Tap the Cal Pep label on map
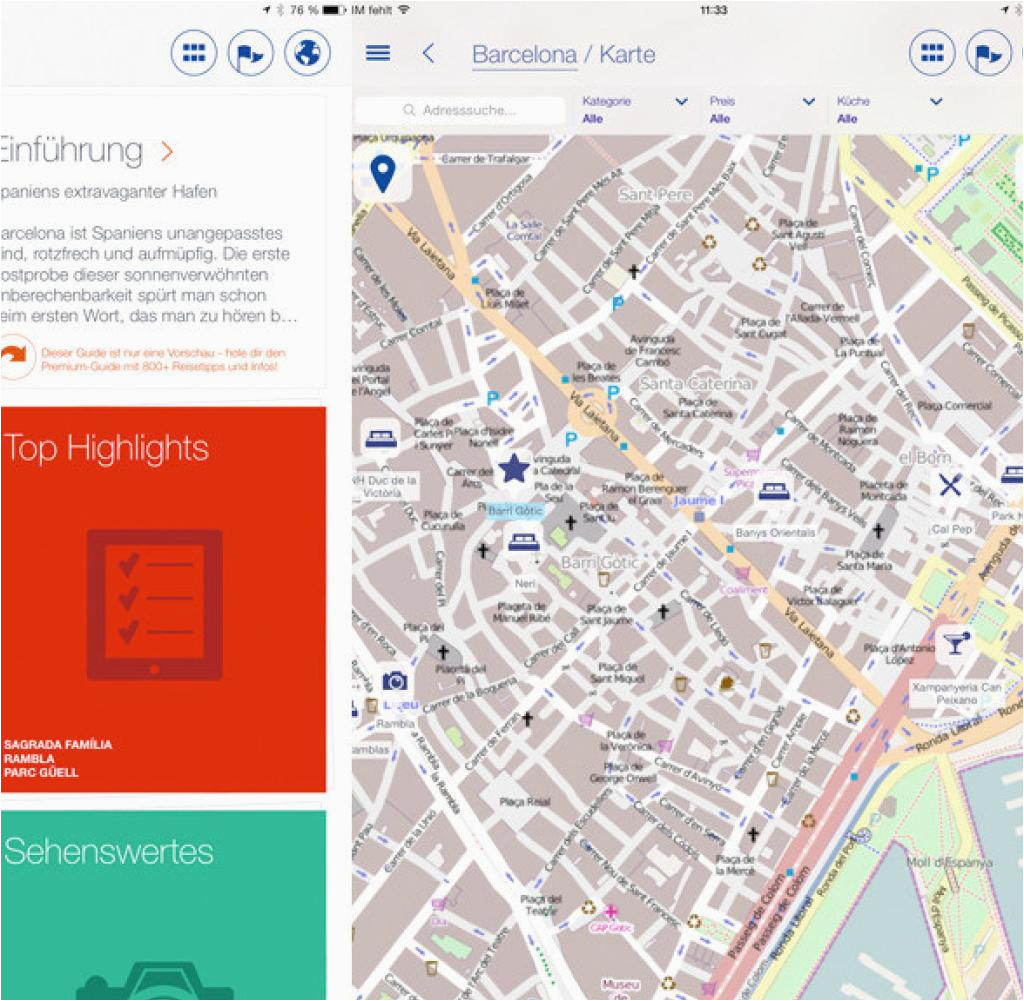Screen dimensions: 1024x1001 click(952, 529)
